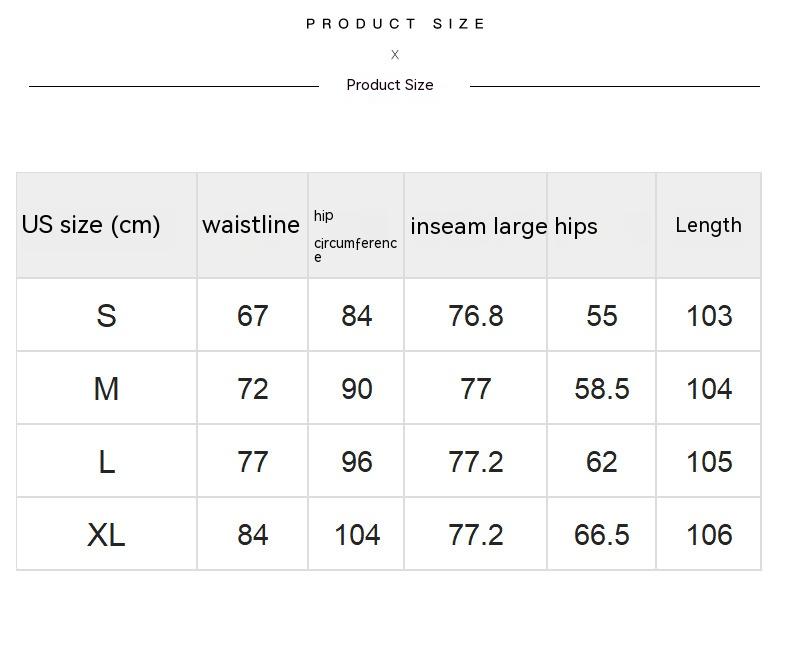Click the small X below the title

pyautogui.click(x=395, y=55)
